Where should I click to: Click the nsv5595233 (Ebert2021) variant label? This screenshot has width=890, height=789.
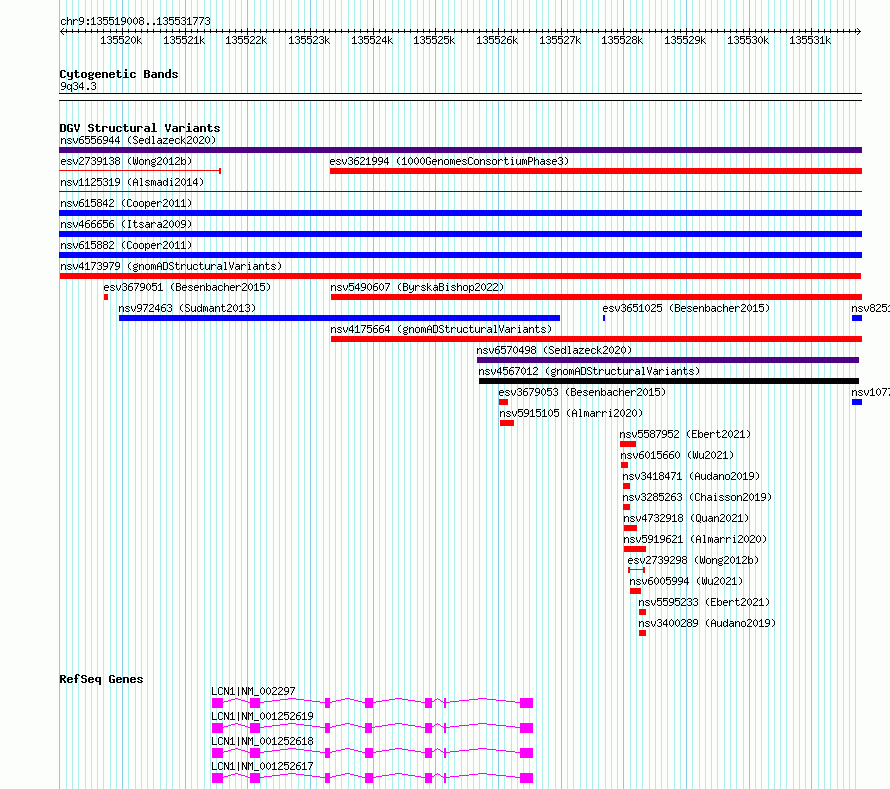(704, 602)
